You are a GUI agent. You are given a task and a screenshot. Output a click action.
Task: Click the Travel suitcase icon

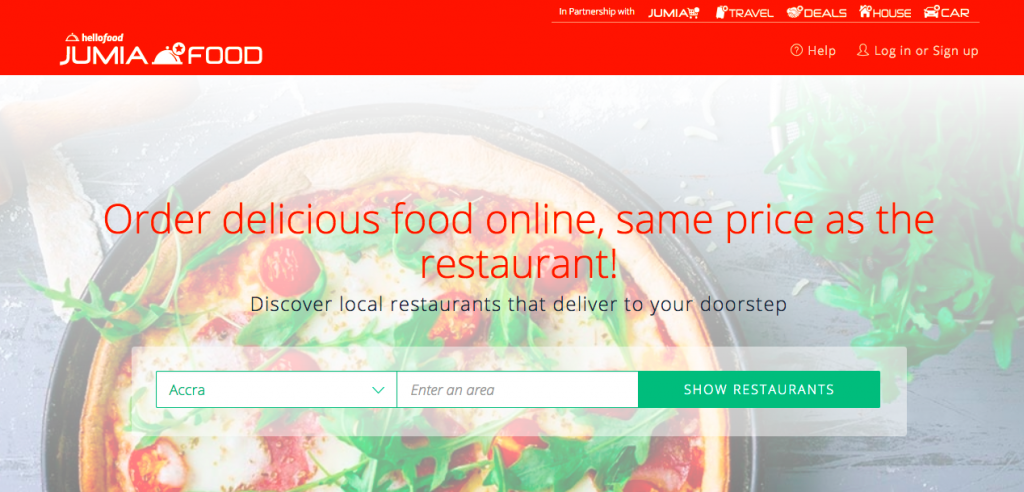click(722, 12)
